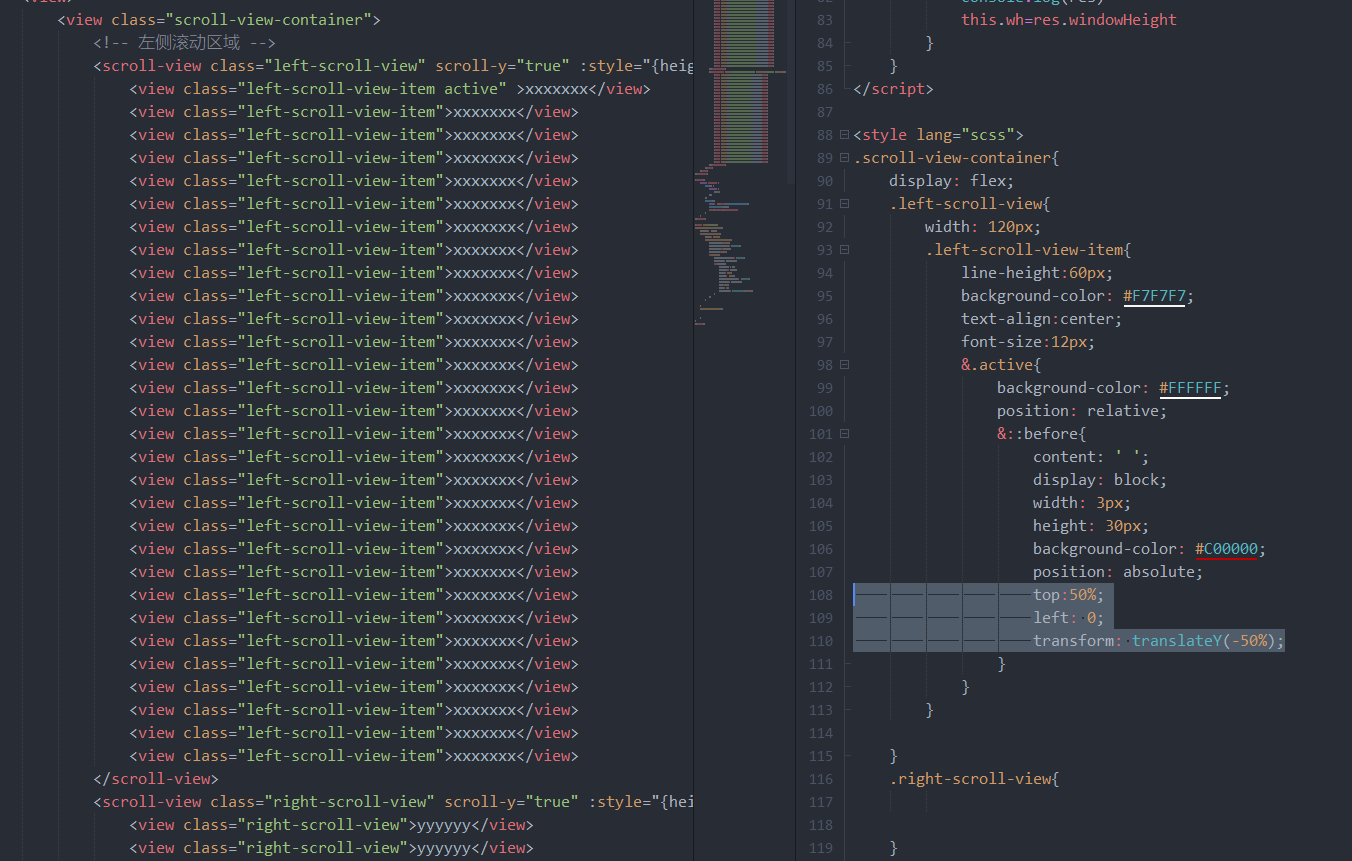Click the #FFFFFF color value
The height and width of the screenshot is (861, 1352).
[1190, 388]
